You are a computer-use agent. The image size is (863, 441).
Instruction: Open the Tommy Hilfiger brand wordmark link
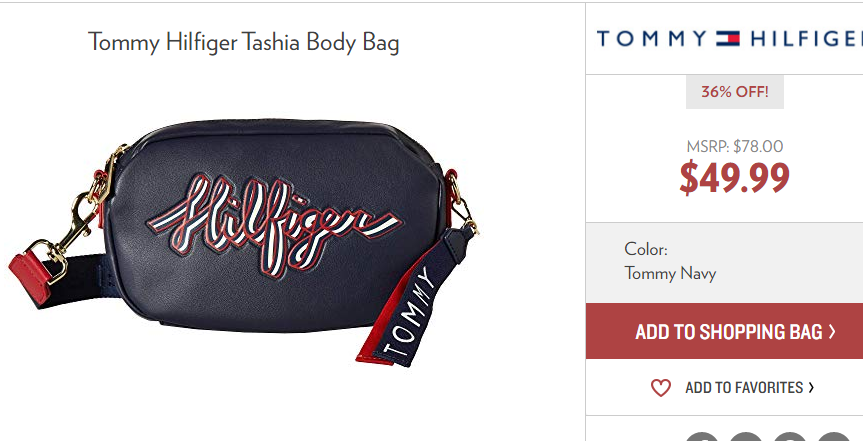730,39
